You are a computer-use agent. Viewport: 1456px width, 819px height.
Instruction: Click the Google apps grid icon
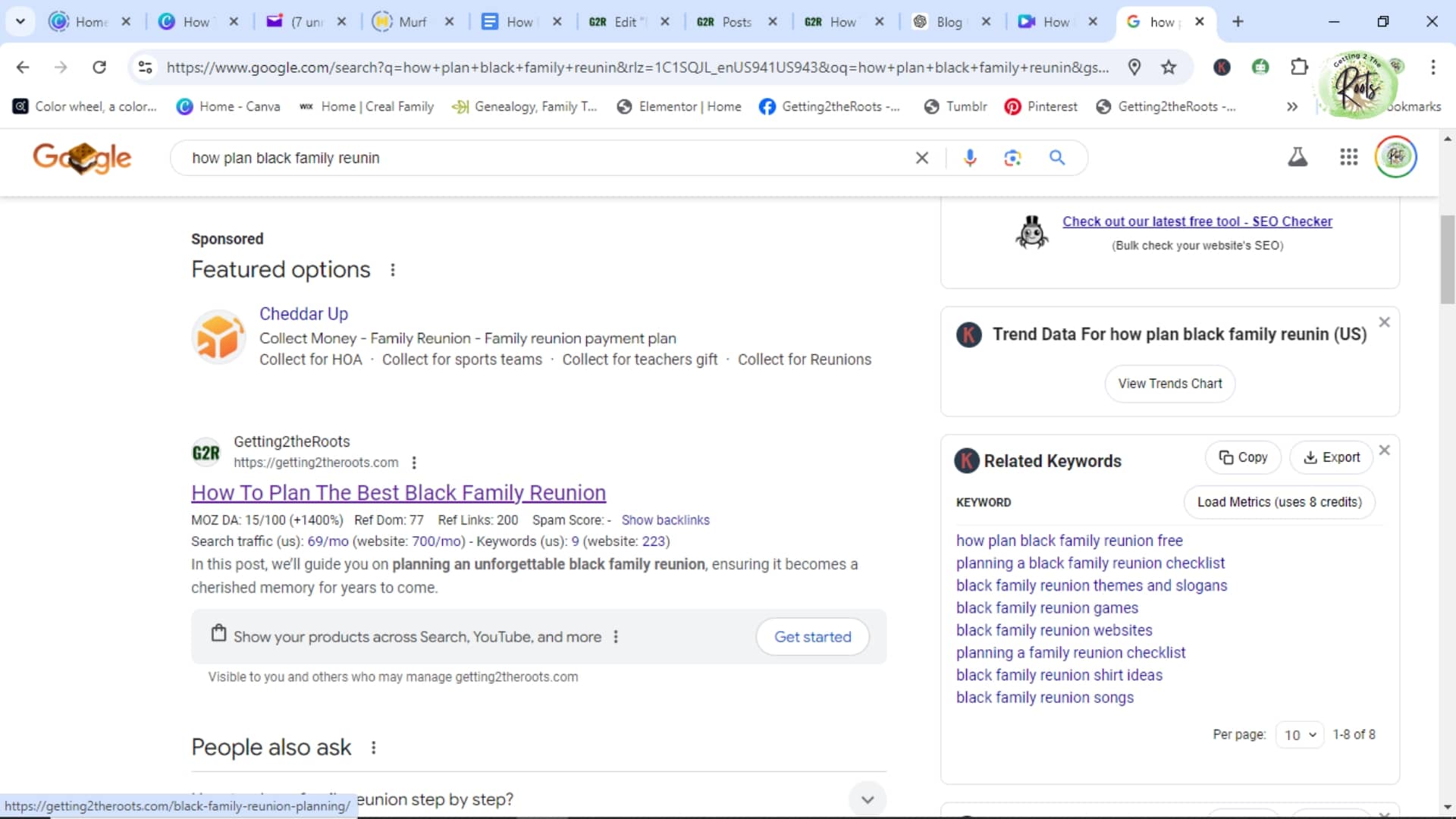pyautogui.click(x=1348, y=157)
